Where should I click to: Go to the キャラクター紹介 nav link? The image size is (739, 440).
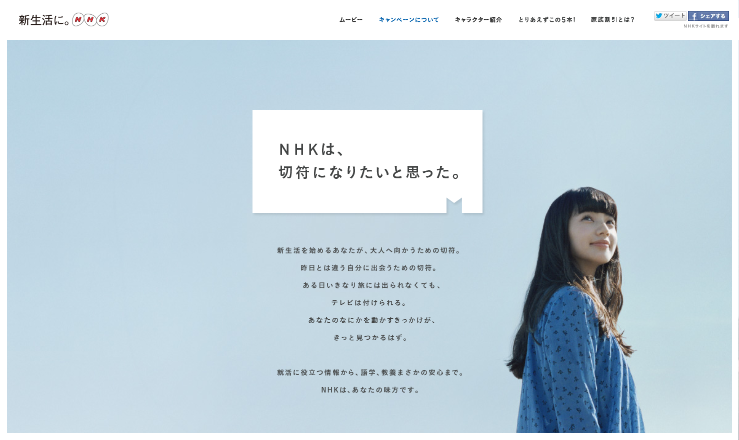(x=478, y=20)
